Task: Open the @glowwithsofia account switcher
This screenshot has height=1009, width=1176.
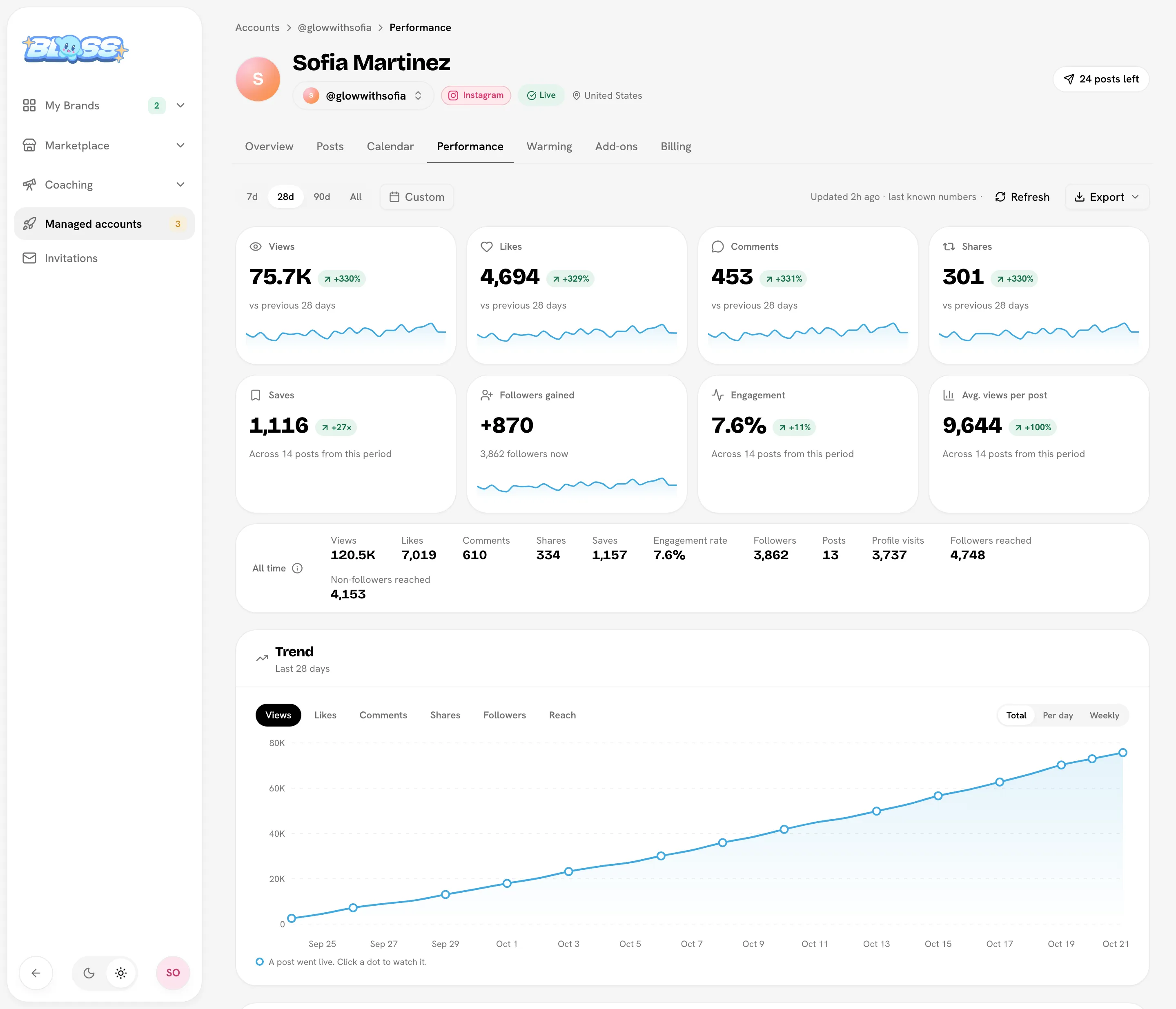Action: 363,96
